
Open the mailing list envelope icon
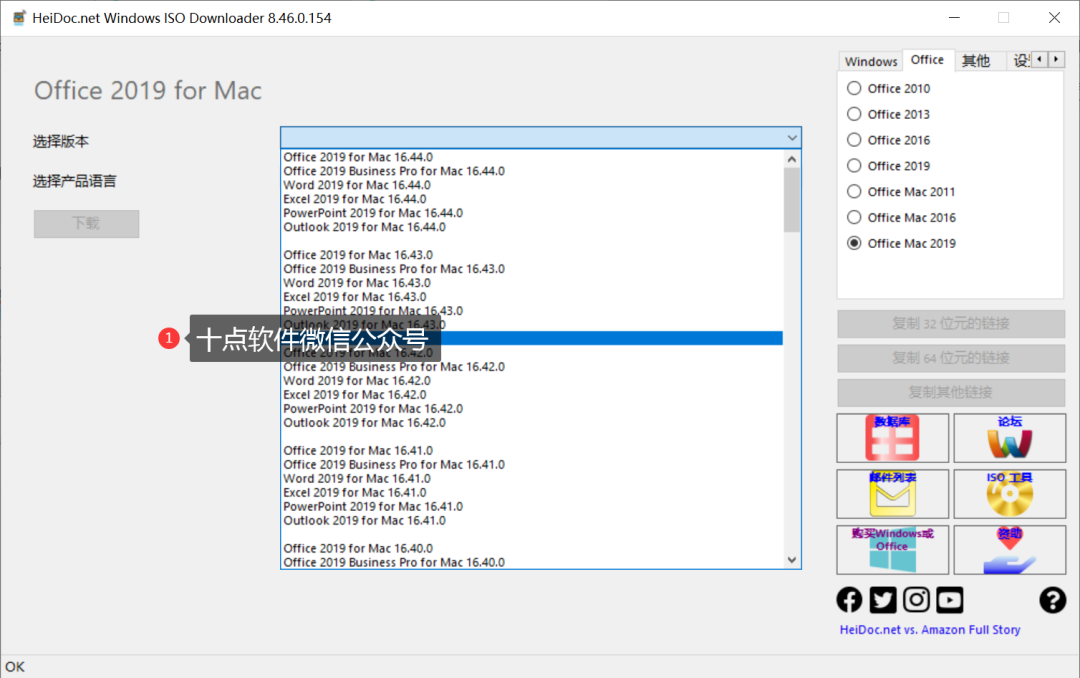[893, 494]
